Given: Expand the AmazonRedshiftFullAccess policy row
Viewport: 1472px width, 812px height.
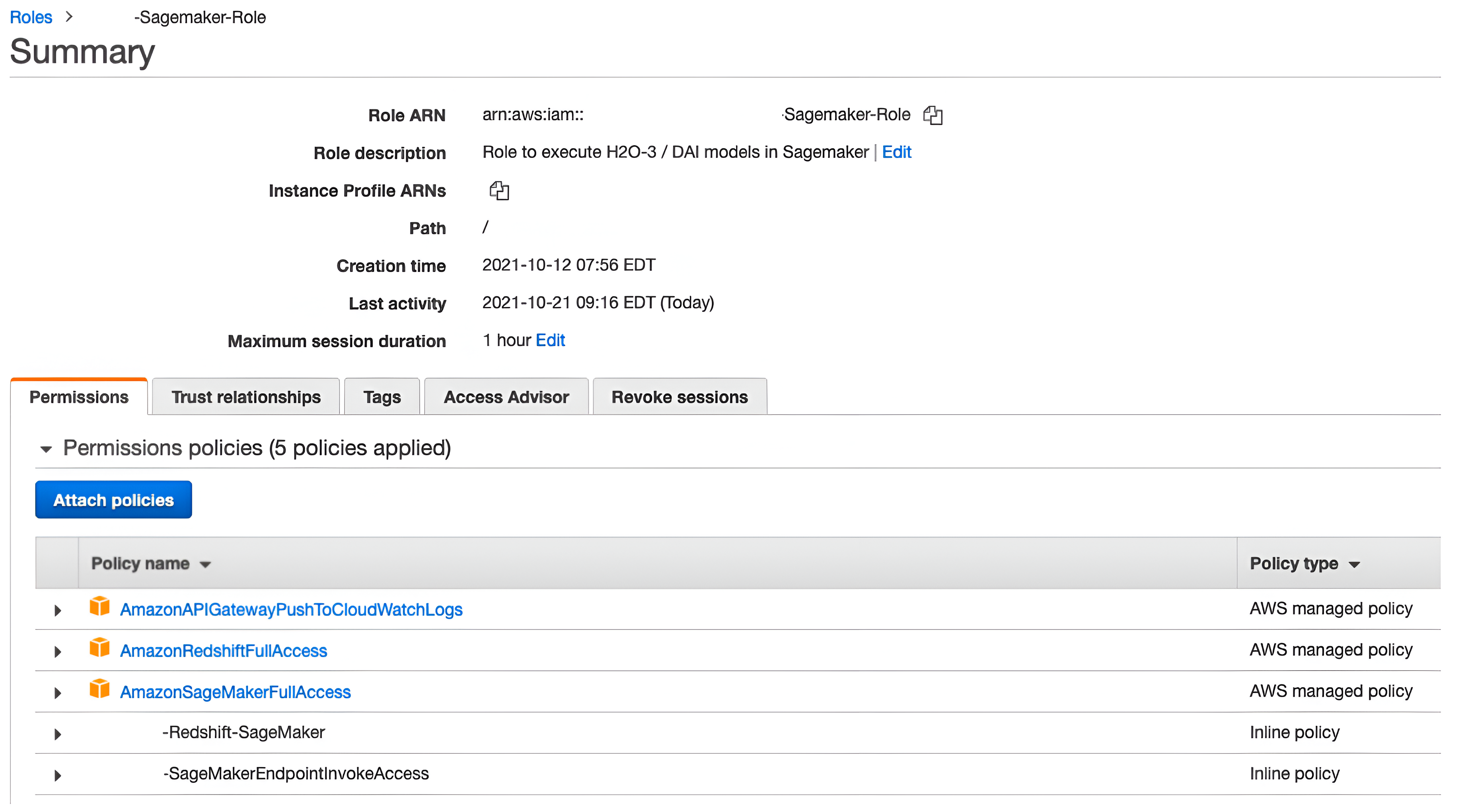Looking at the screenshot, I should click(x=58, y=651).
